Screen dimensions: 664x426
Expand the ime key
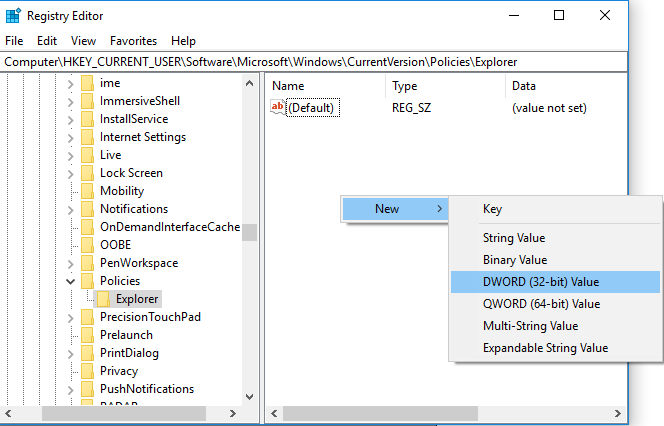70,84
